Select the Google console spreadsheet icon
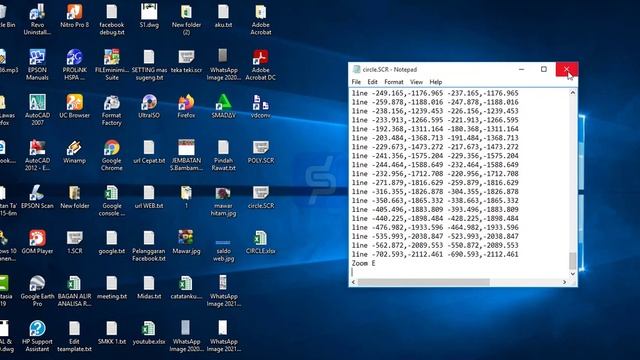The image size is (640, 360). 111,201
